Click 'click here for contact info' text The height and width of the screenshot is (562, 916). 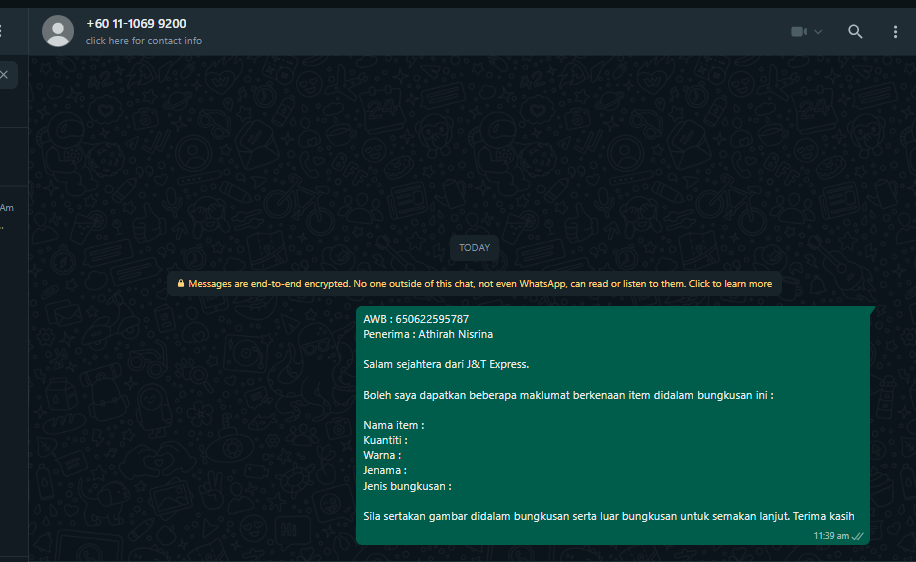[143, 41]
